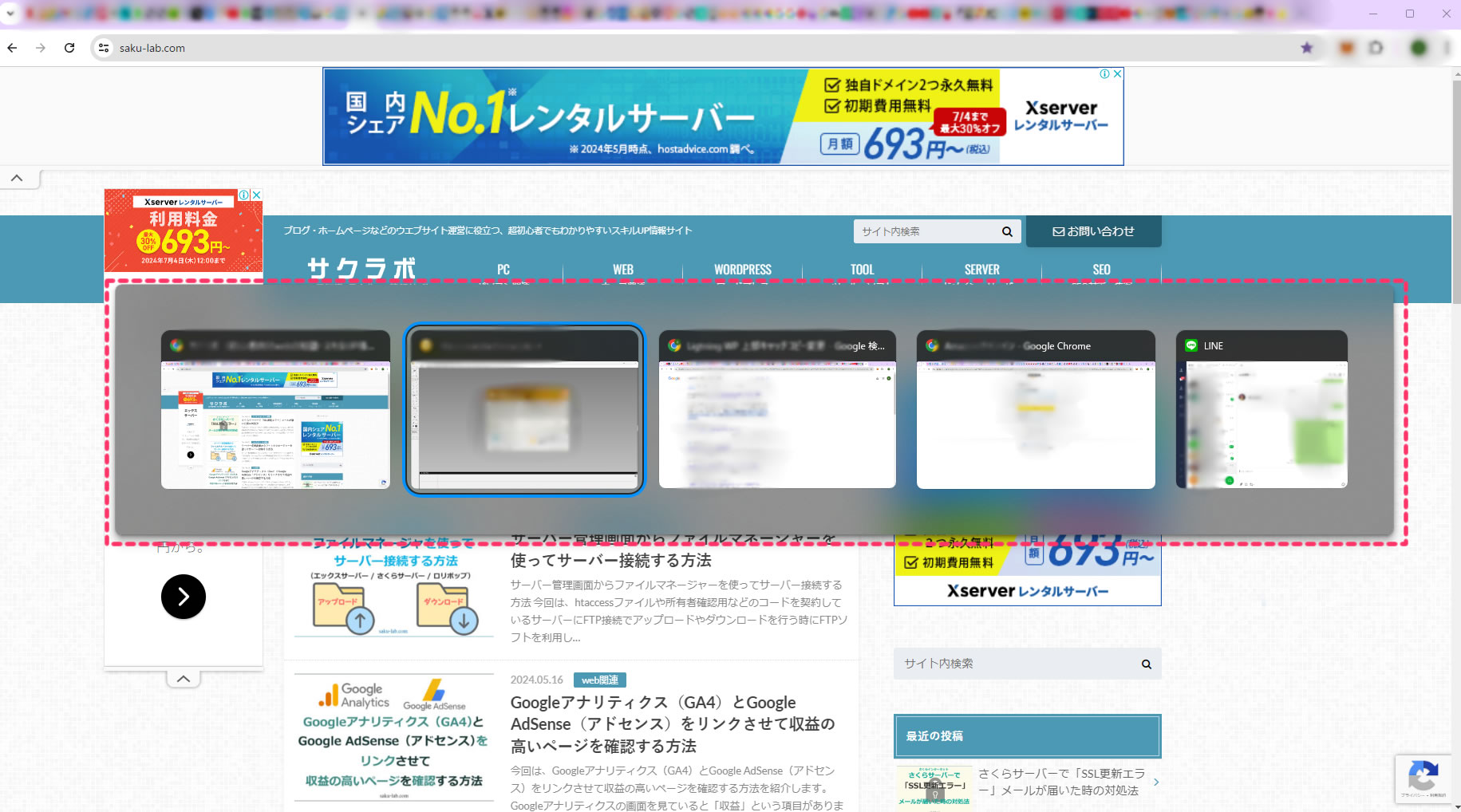Open the browser extensions icon

1376,48
